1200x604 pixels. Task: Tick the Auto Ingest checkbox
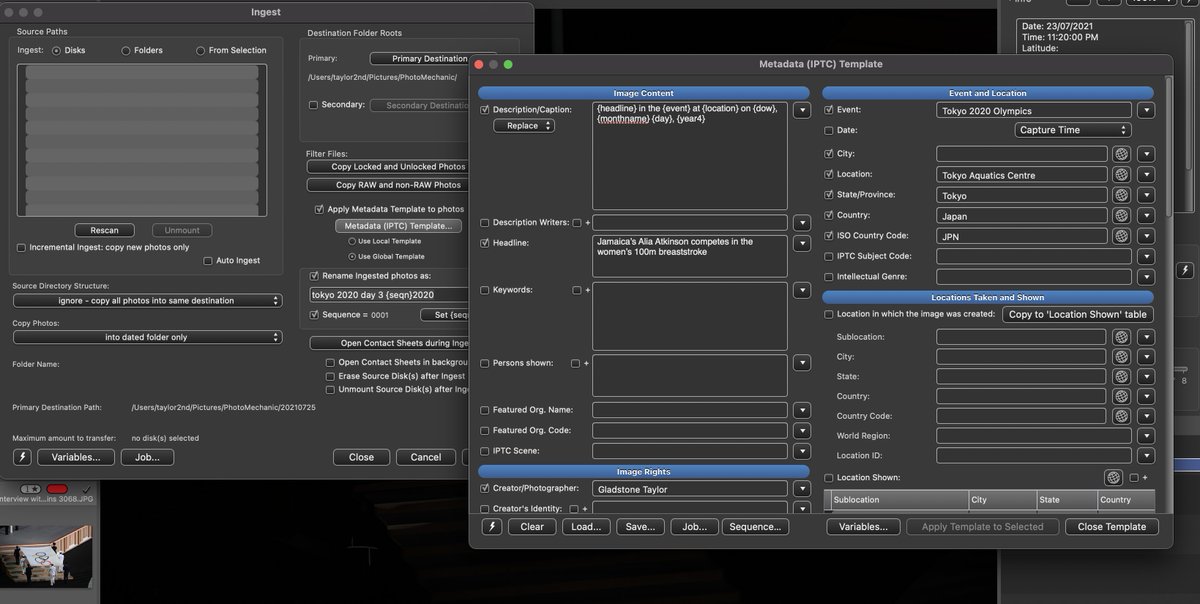pyautogui.click(x=207, y=261)
